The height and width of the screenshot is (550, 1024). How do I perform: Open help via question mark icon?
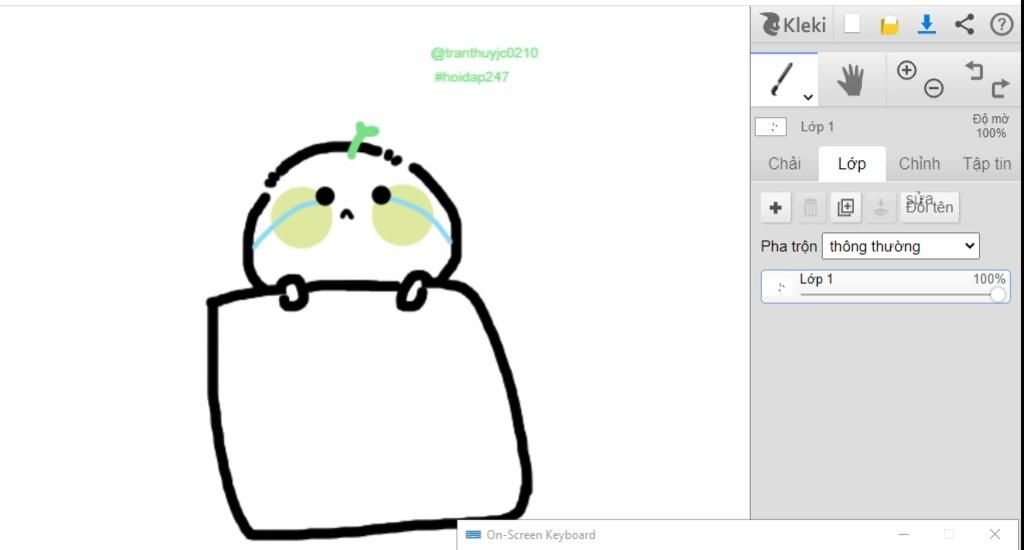tap(1001, 24)
